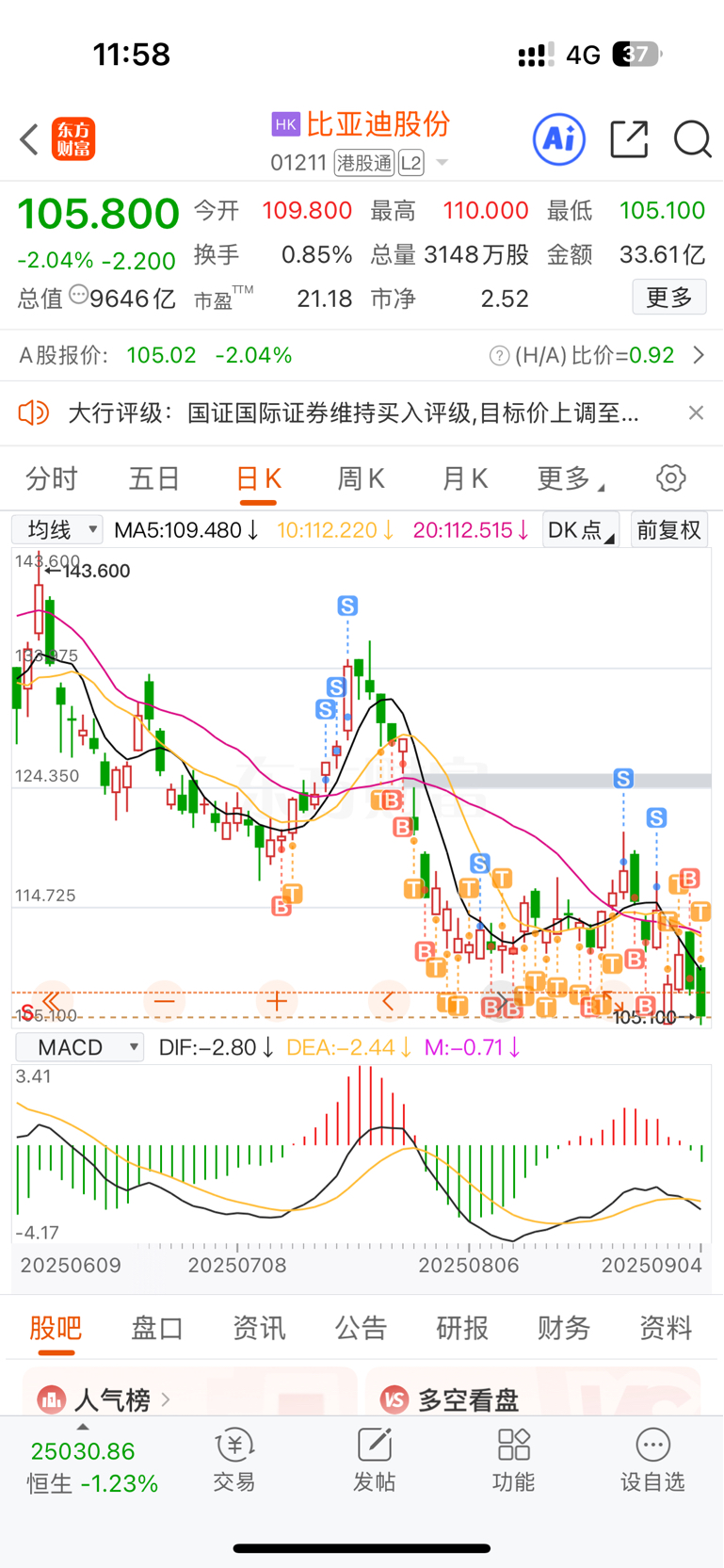Open the 人气榜 card
The image size is (724, 1568).
(x=189, y=1392)
